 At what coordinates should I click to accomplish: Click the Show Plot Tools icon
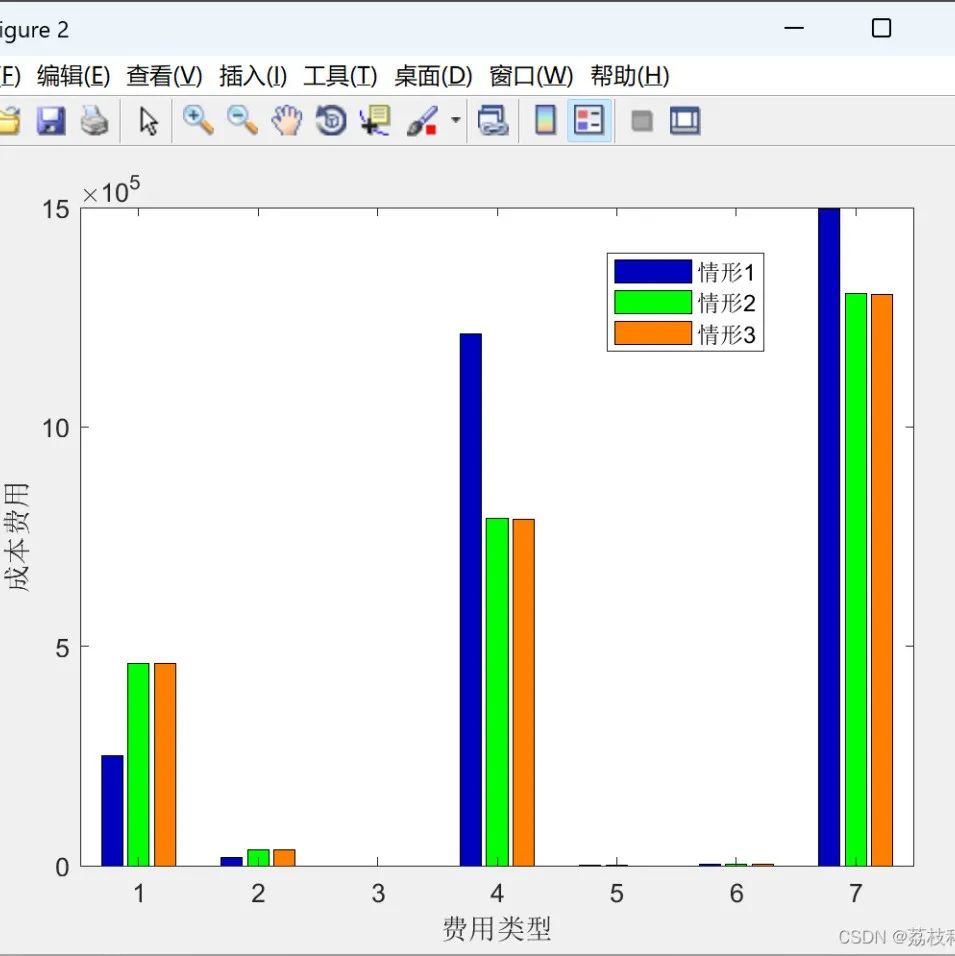[x=685, y=120]
